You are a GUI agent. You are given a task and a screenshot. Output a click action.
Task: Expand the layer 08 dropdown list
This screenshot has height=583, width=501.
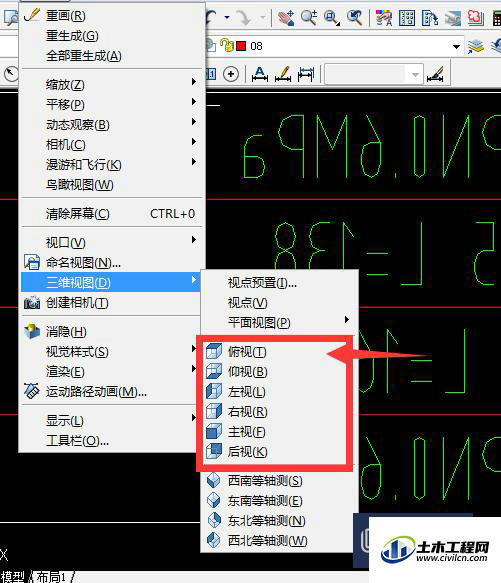click(x=456, y=46)
